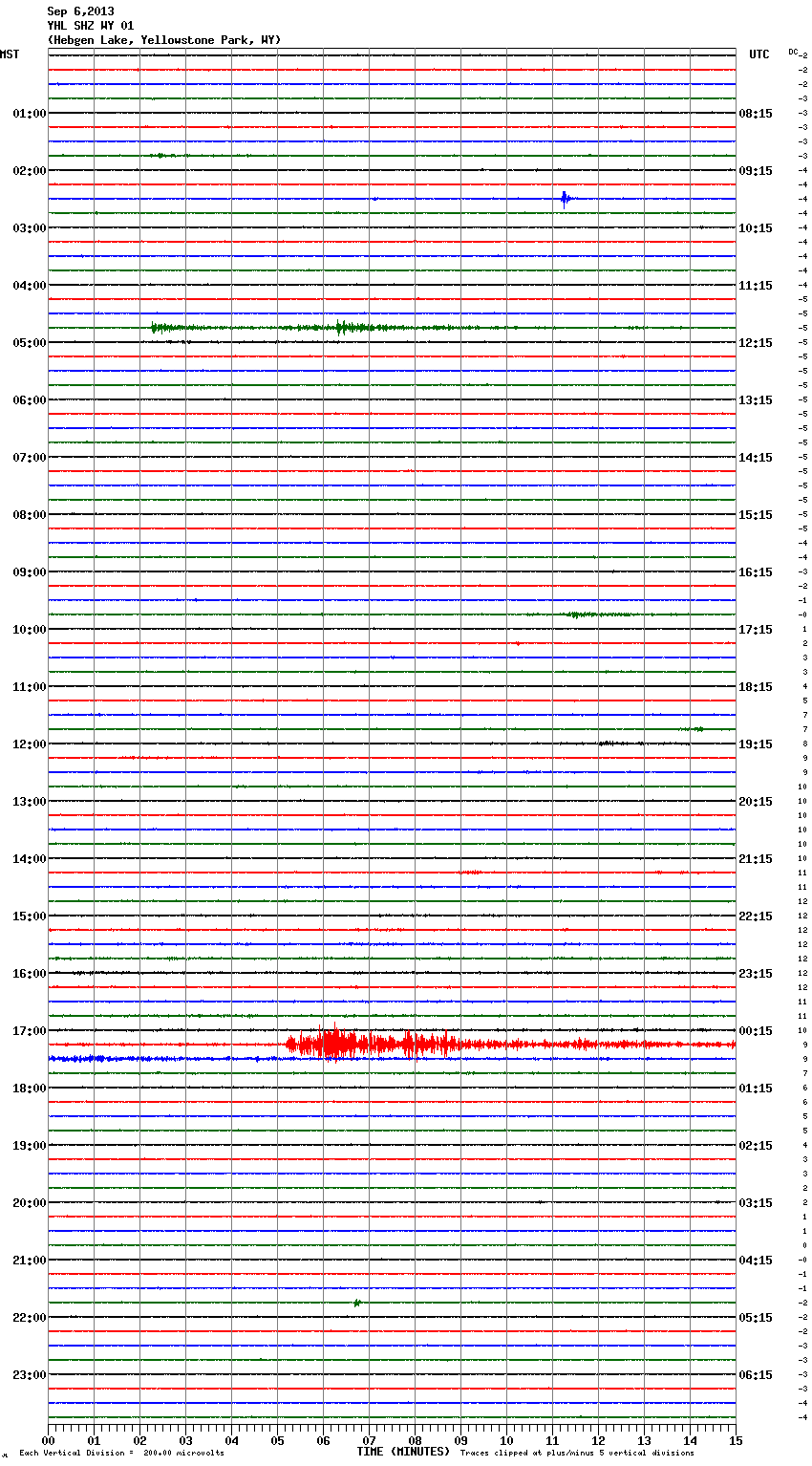Screen dimensions: 812x1466
Task: Click the 17:15 UTC time label
Action: coord(756,630)
